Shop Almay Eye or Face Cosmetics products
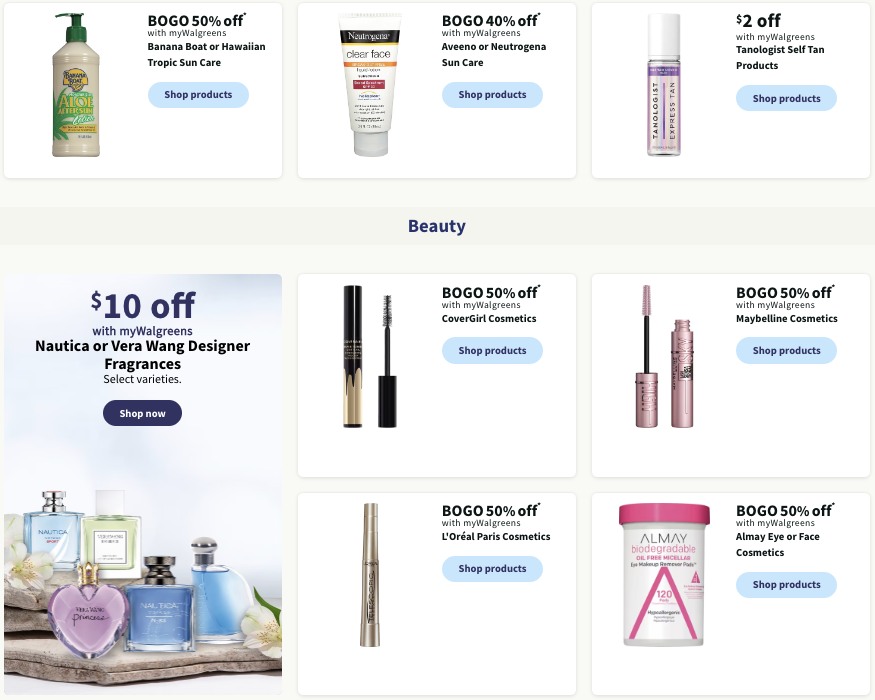 tap(786, 584)
